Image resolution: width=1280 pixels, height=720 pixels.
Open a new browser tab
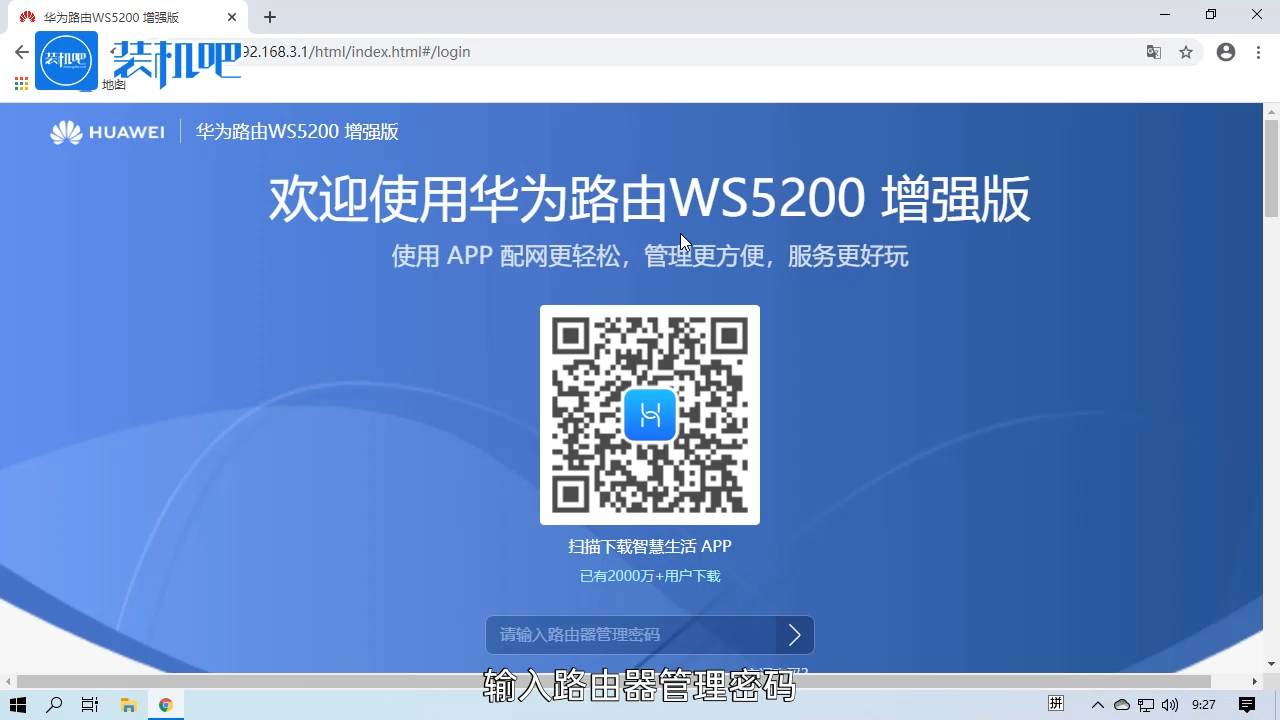[x=269, y=17]
